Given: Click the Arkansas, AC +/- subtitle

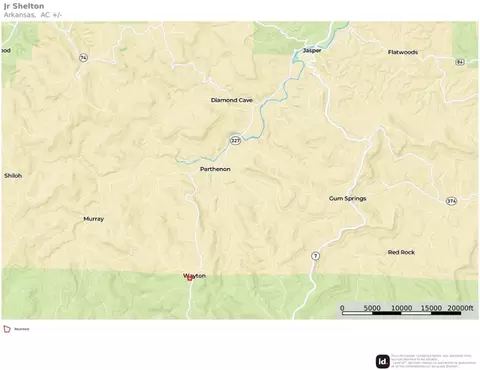Looking at the screenshot, I should 33,15.
